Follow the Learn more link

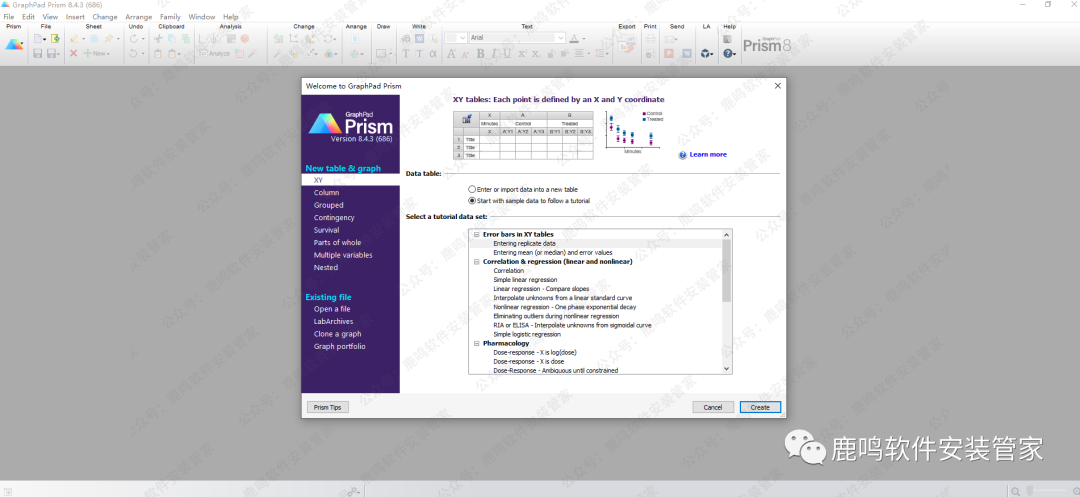707,155
